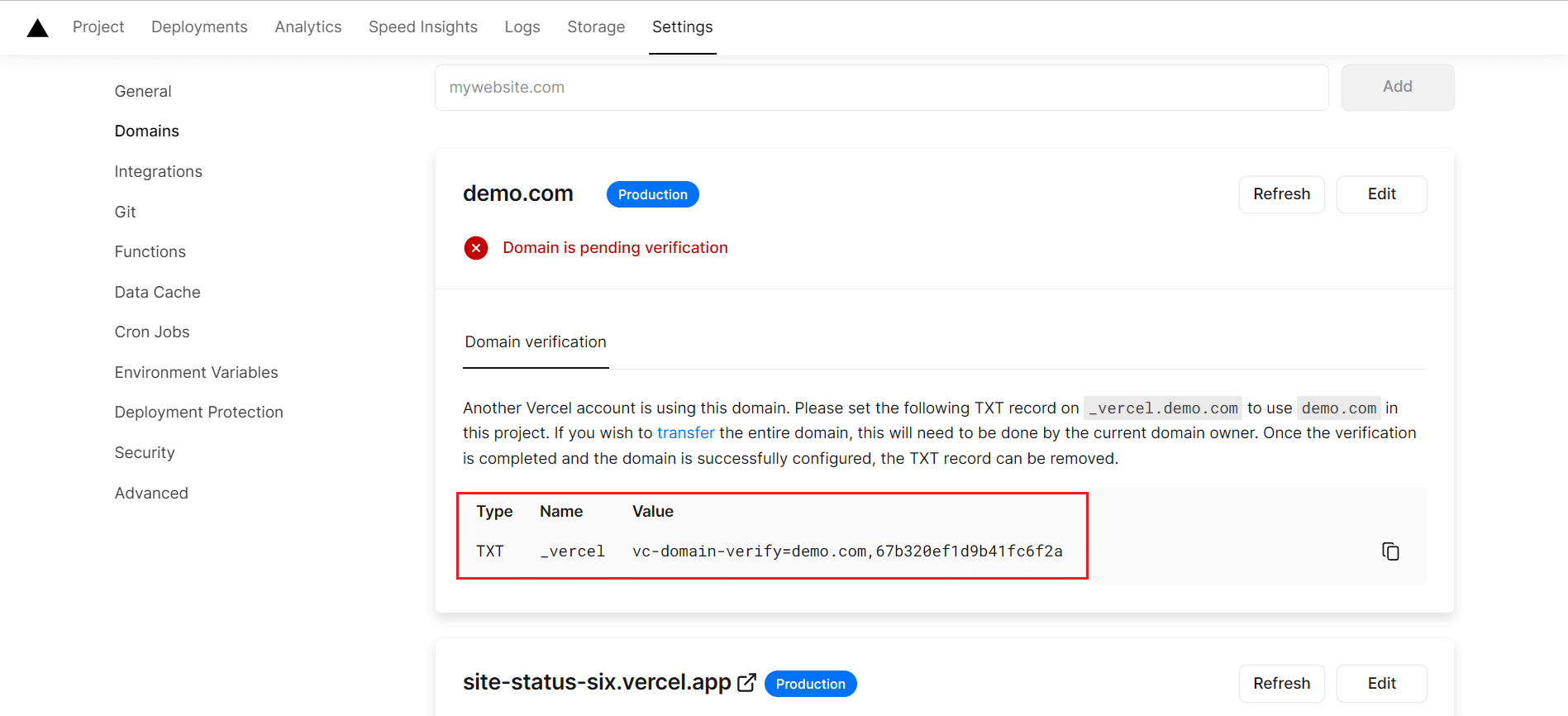
Task: Open the Deployments tab
Action: (x=199, y=27)
